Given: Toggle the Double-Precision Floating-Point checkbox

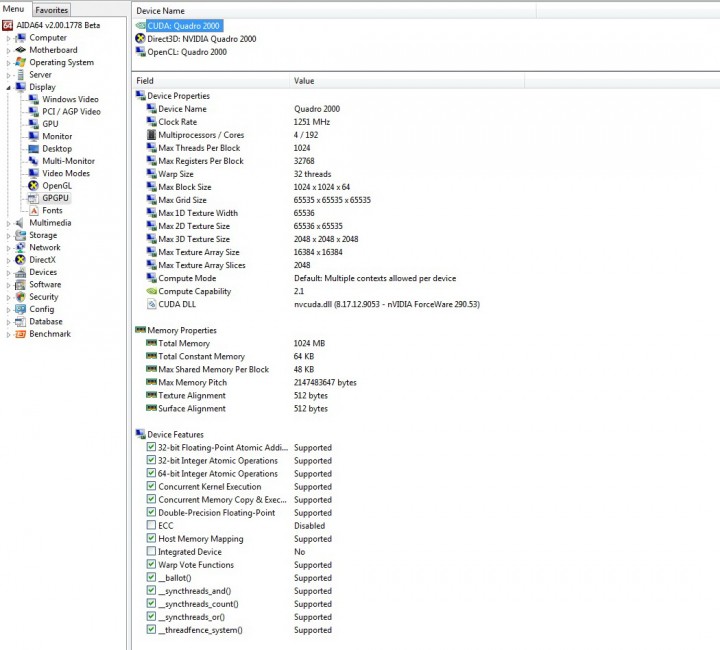Looking at the screenshot, I should (151, 512).
